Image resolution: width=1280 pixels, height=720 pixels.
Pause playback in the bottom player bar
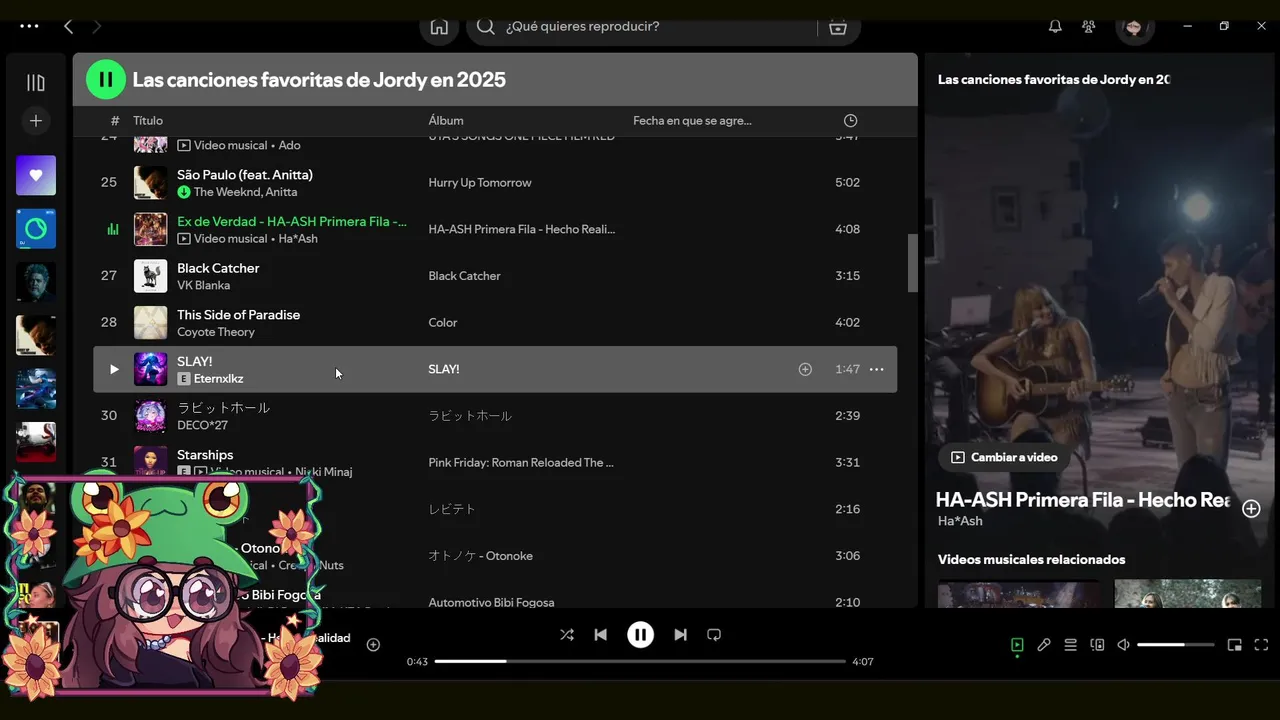pos(640,635)
